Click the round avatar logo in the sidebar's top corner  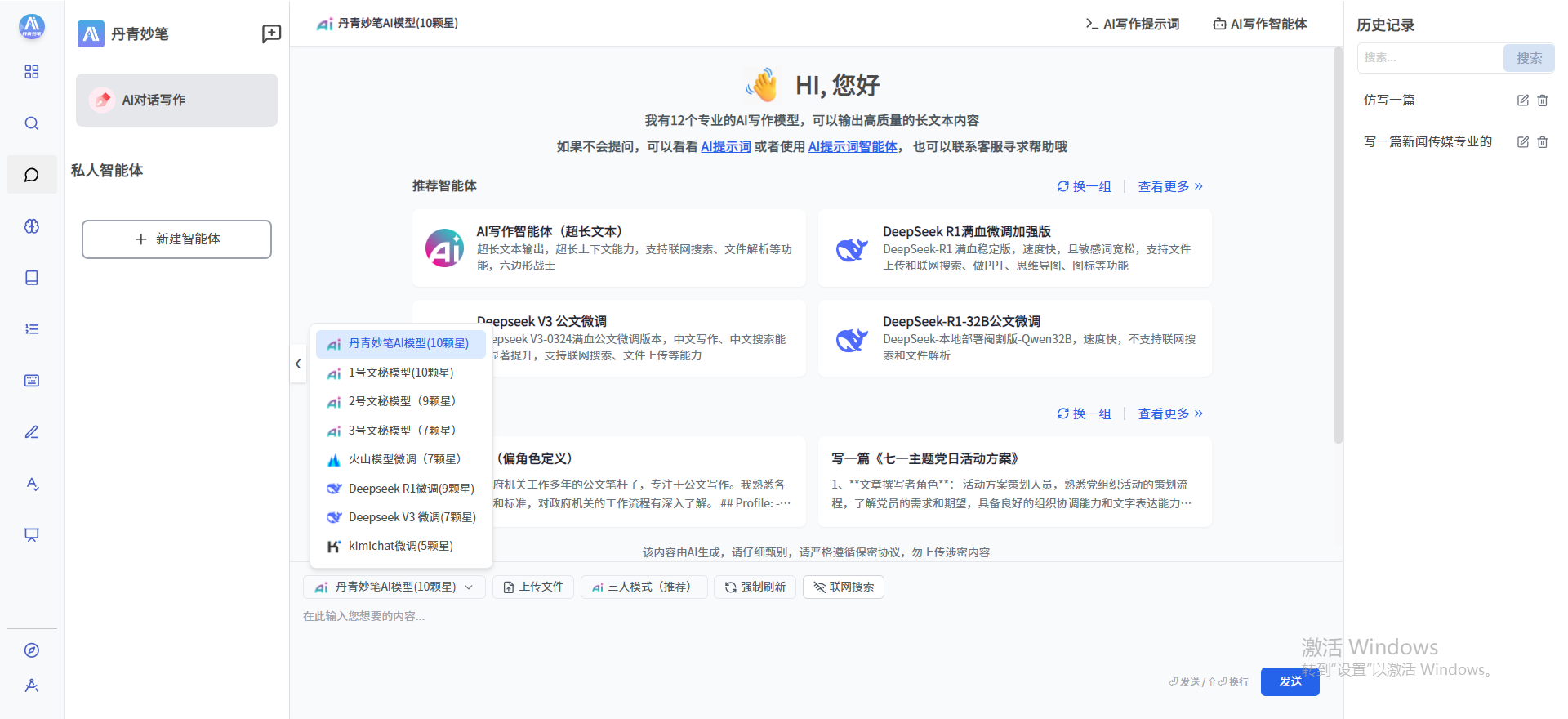point(32,27)
